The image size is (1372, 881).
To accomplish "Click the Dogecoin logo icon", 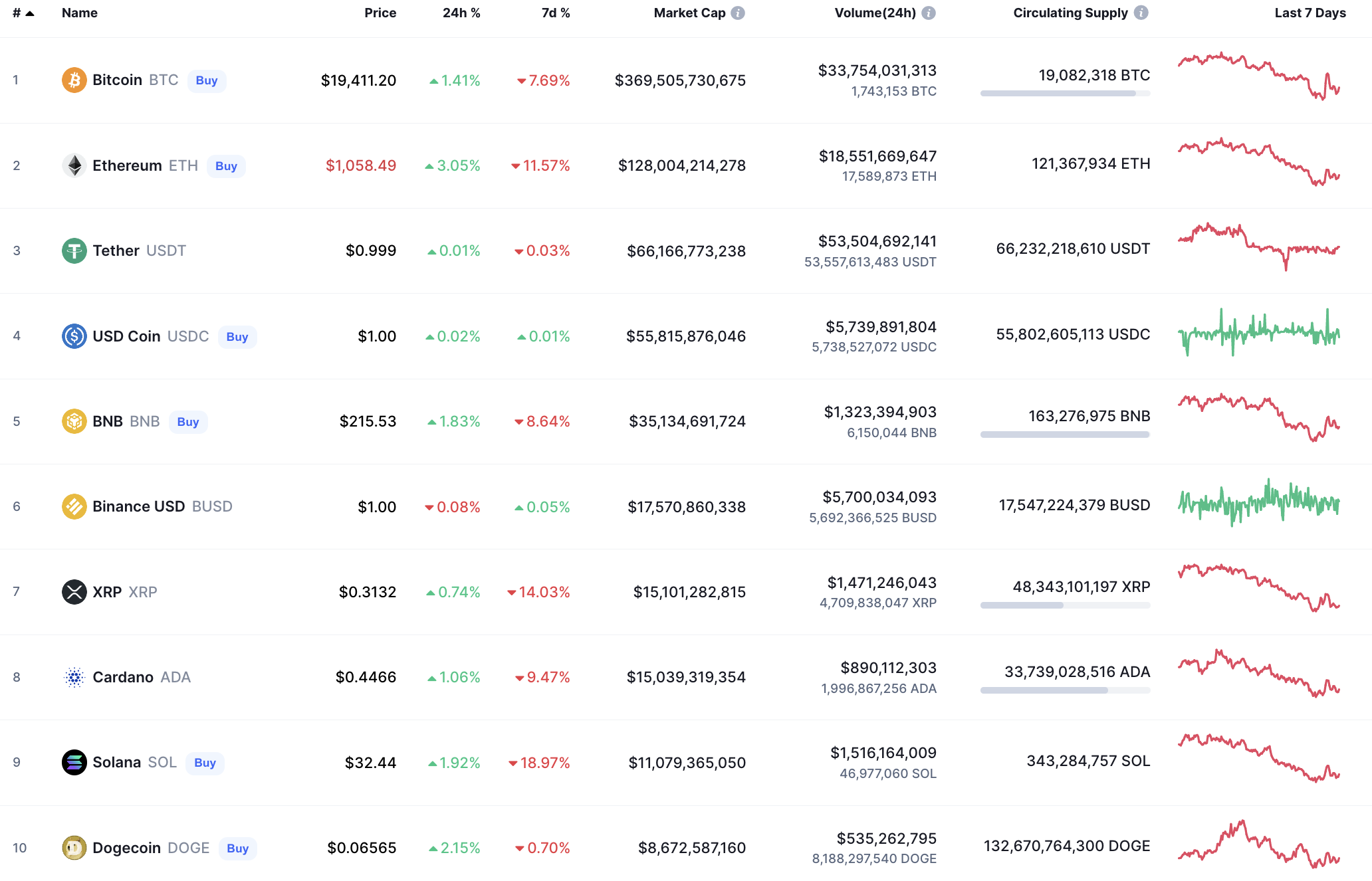I will 74,848.
